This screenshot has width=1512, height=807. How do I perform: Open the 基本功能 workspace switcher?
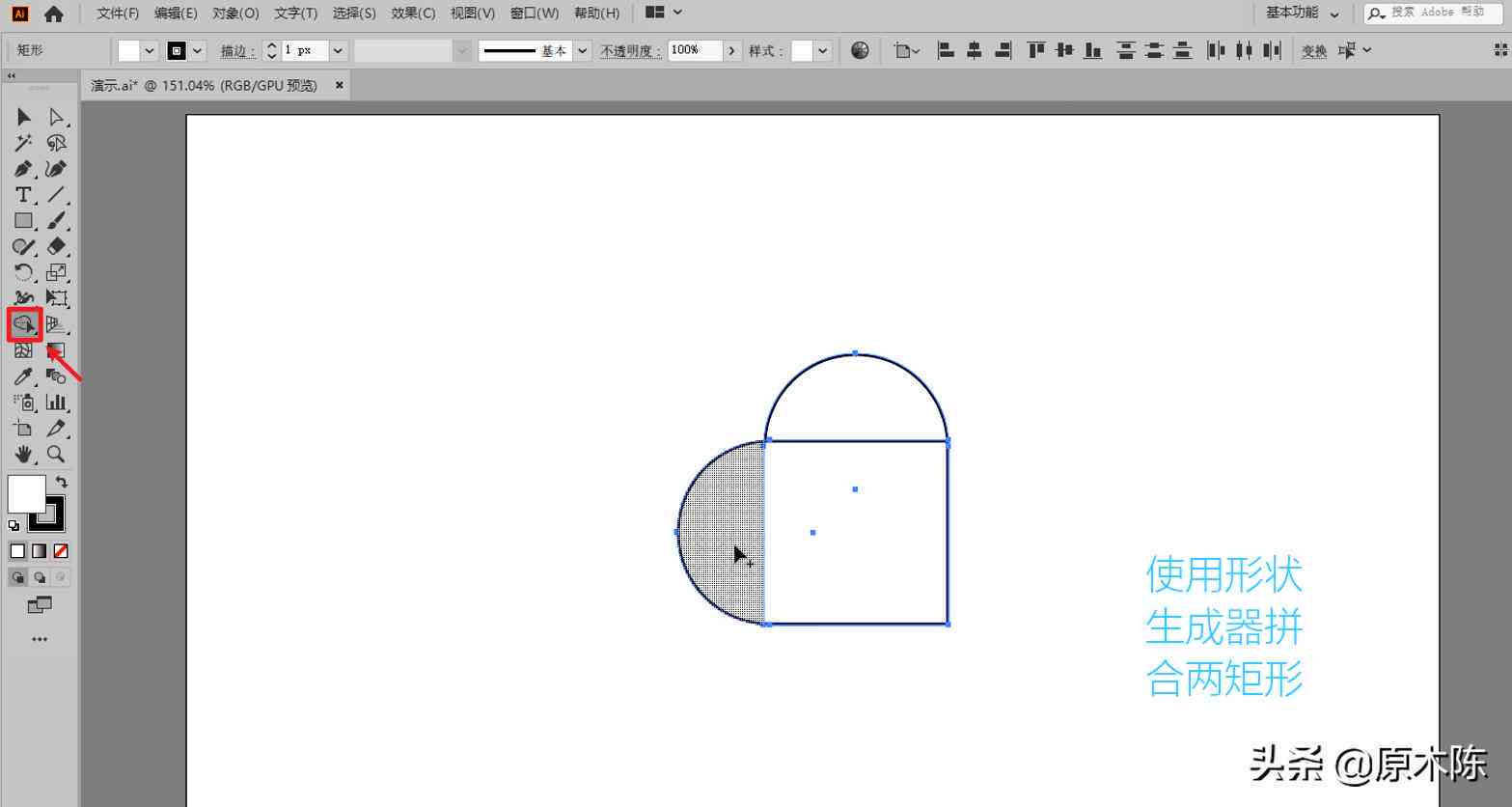pos(1303,14)
